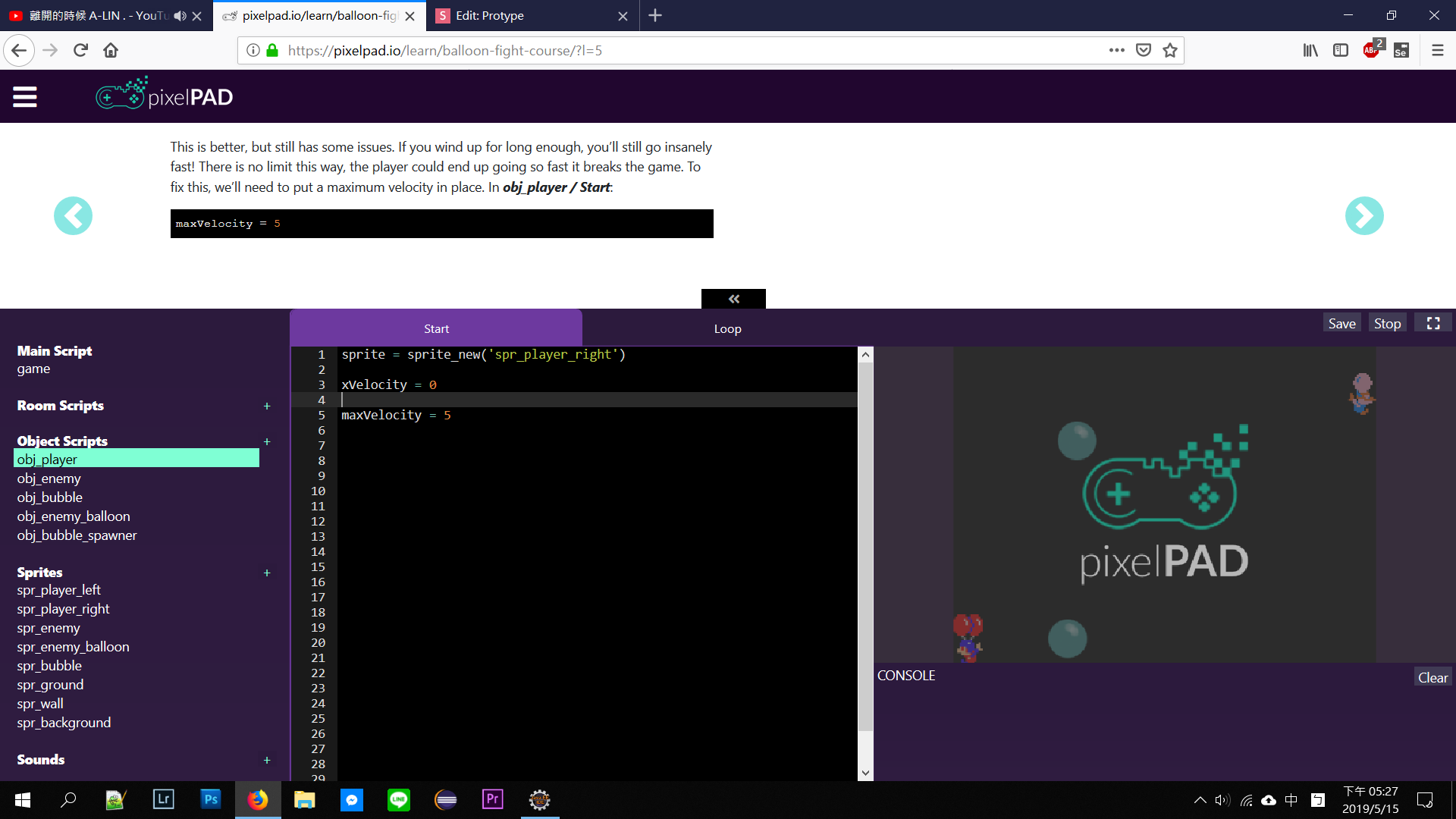Viewport: 1456px width, 819px height.
Task: Mute the YouTube tab audio
Action: [180, 16]
